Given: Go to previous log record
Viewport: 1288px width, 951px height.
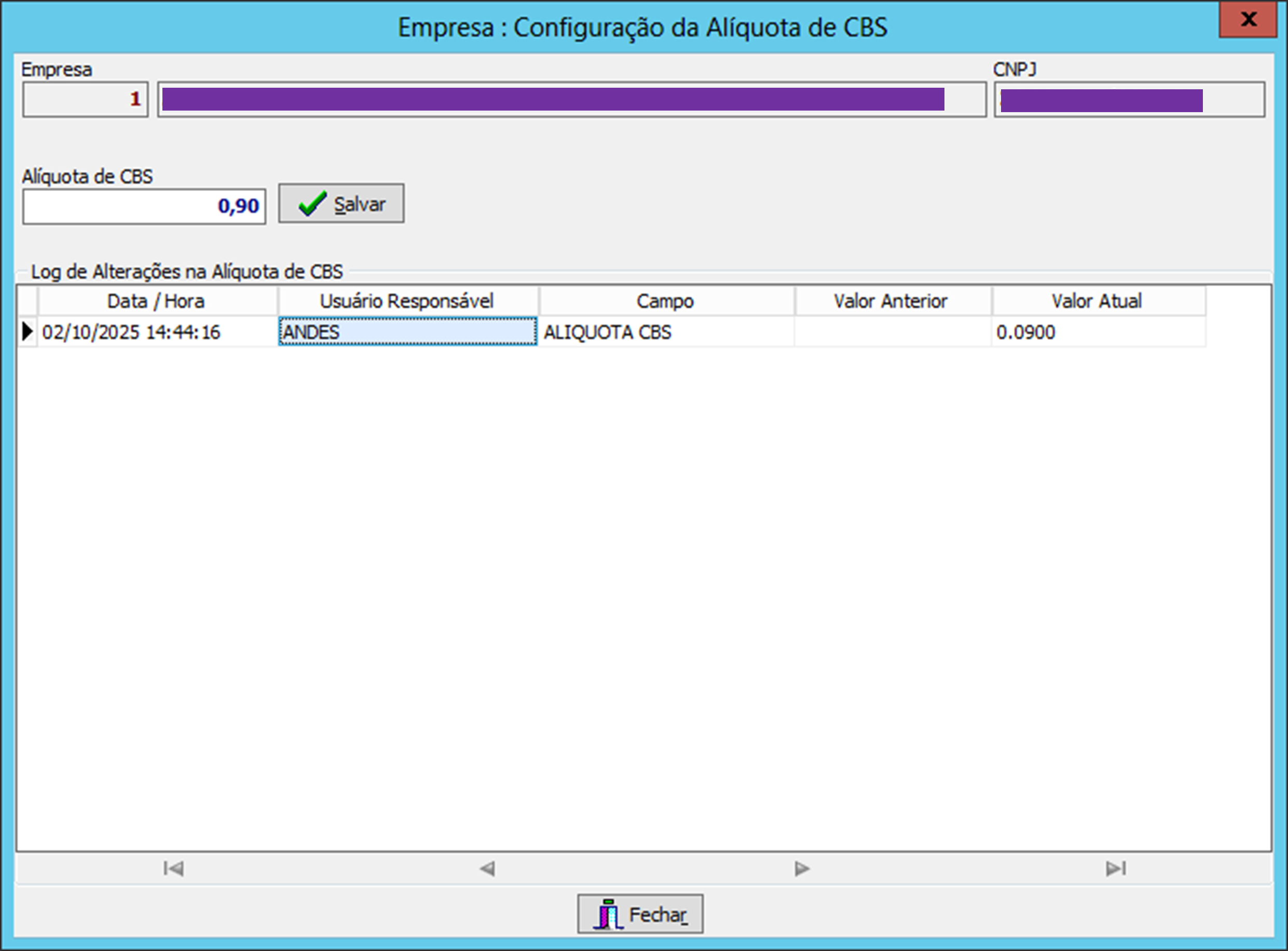Looking at the screenshot, I should coord(487,868).
